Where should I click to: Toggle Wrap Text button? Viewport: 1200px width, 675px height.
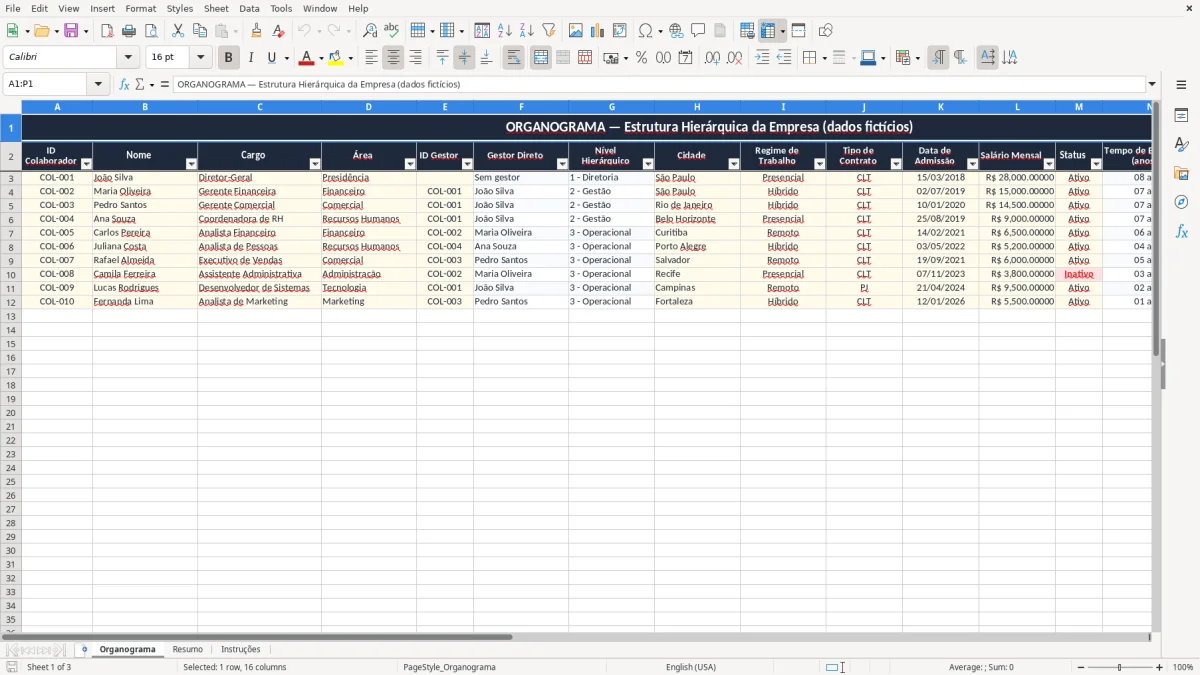(513, 58)
